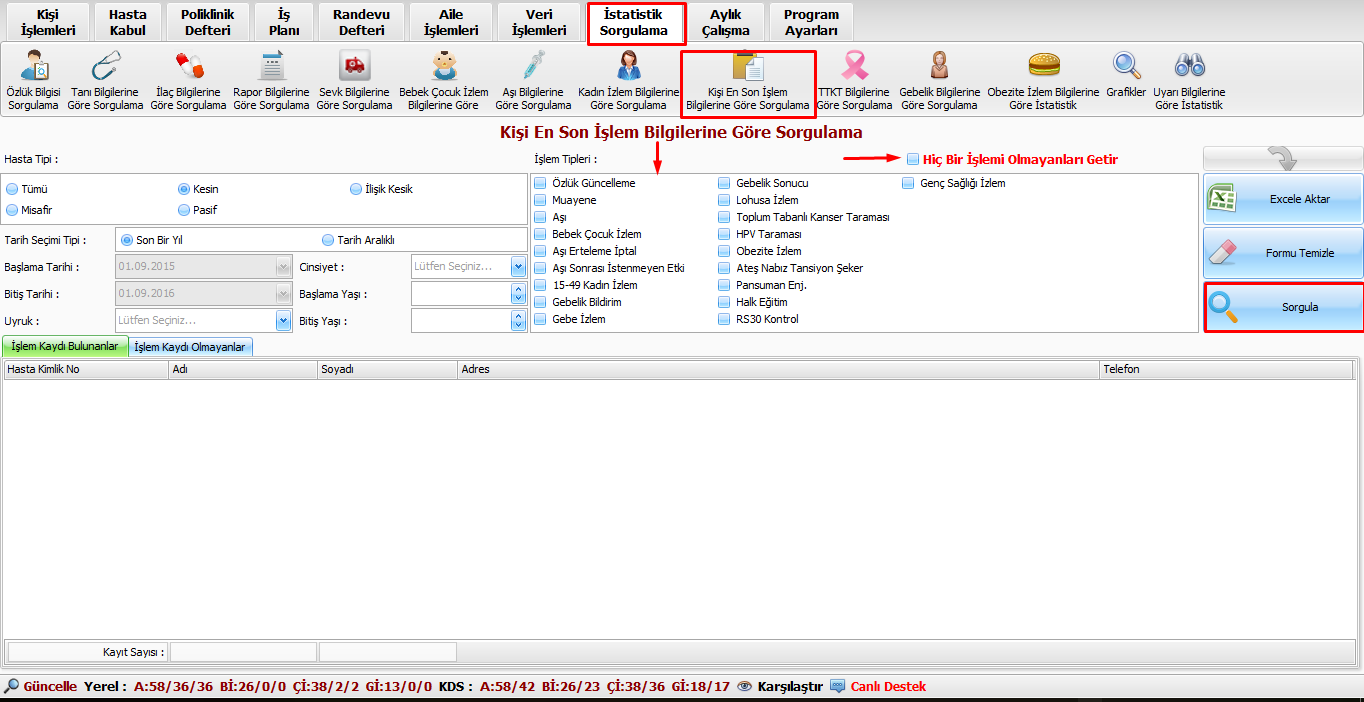Open Özlük Bilgisi Sorgulama icon
This screenshot has width=1364, height=702.
click(x=34, y=67)
